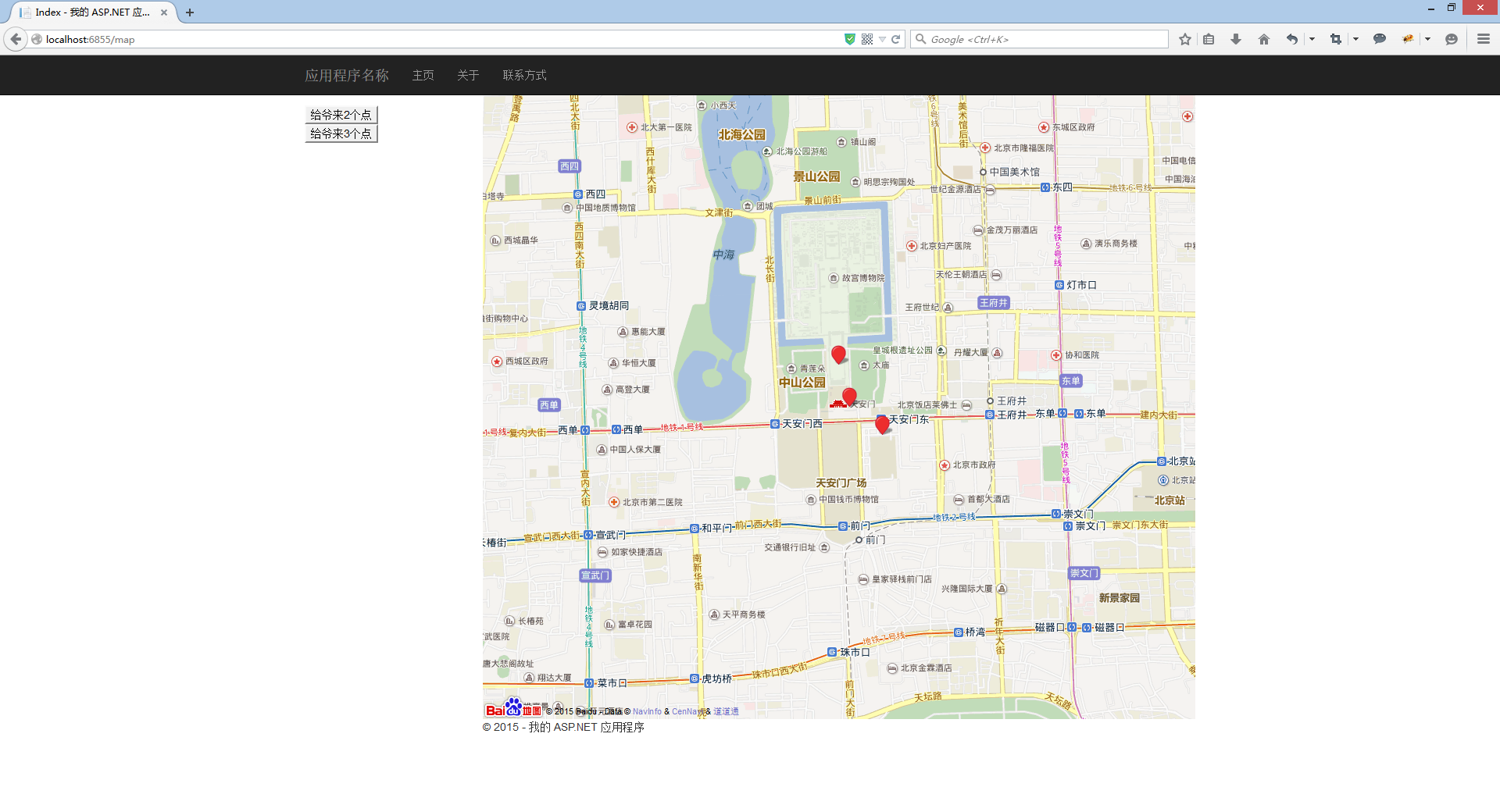Go to 主页 in the navbar
Screen dimensions: 1500x812
pyautogui.click(x=423, y=75)
